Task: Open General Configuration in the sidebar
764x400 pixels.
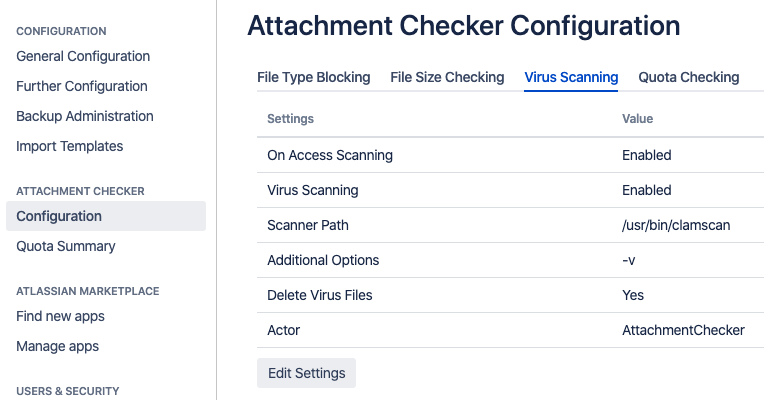Action: (83, 56)
